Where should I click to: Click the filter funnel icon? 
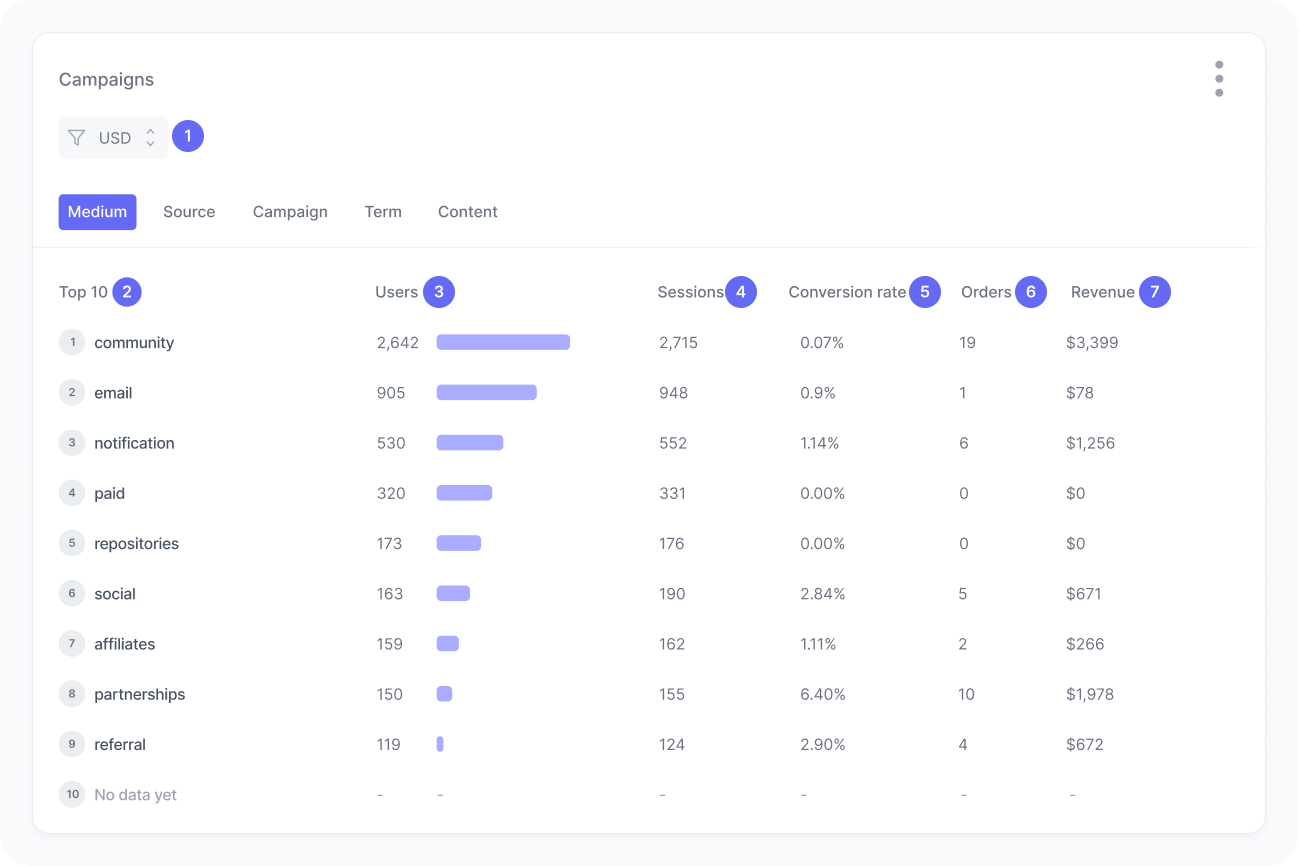click(x=76, y=137)
